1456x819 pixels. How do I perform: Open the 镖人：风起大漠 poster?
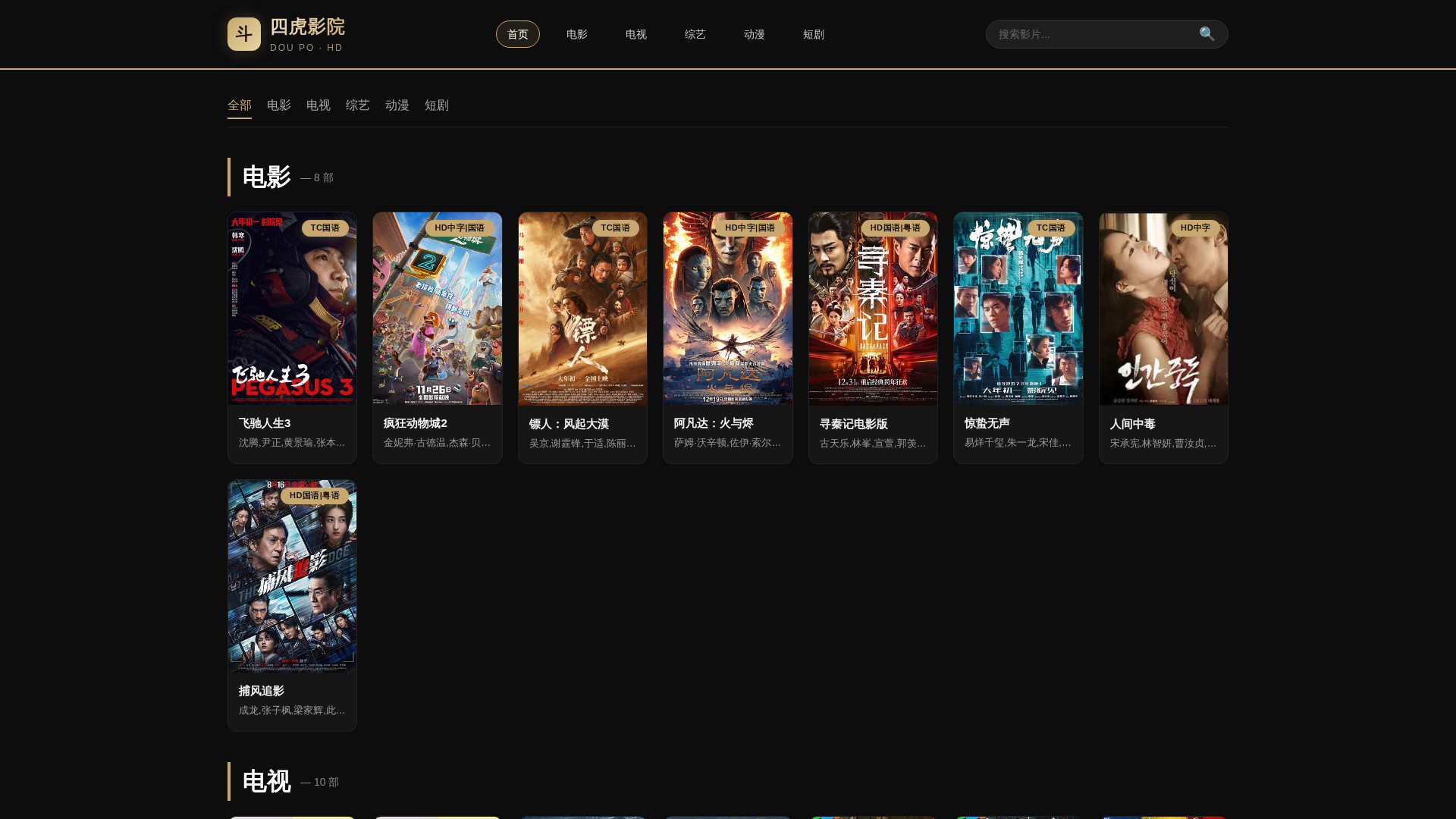tap(582, 309)
